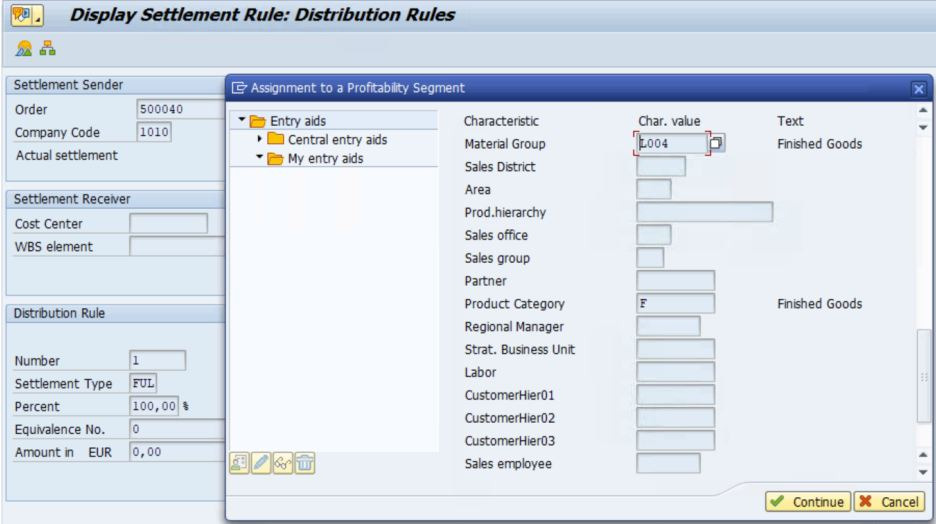Click the CustomerHier01 field
The image size is (936, 524).
pos(675,394)
